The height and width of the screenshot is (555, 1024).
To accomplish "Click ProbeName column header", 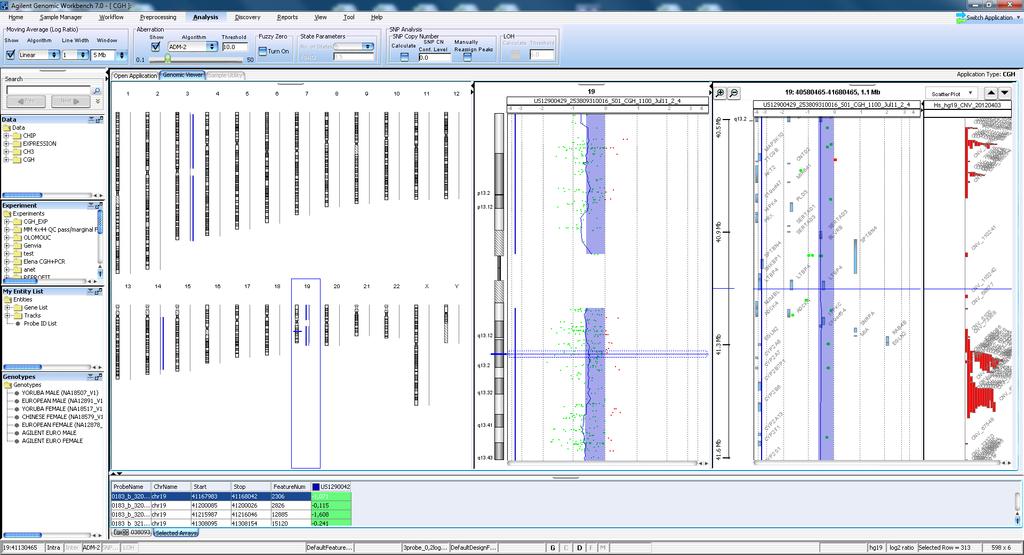I will (x=130, y=486).
